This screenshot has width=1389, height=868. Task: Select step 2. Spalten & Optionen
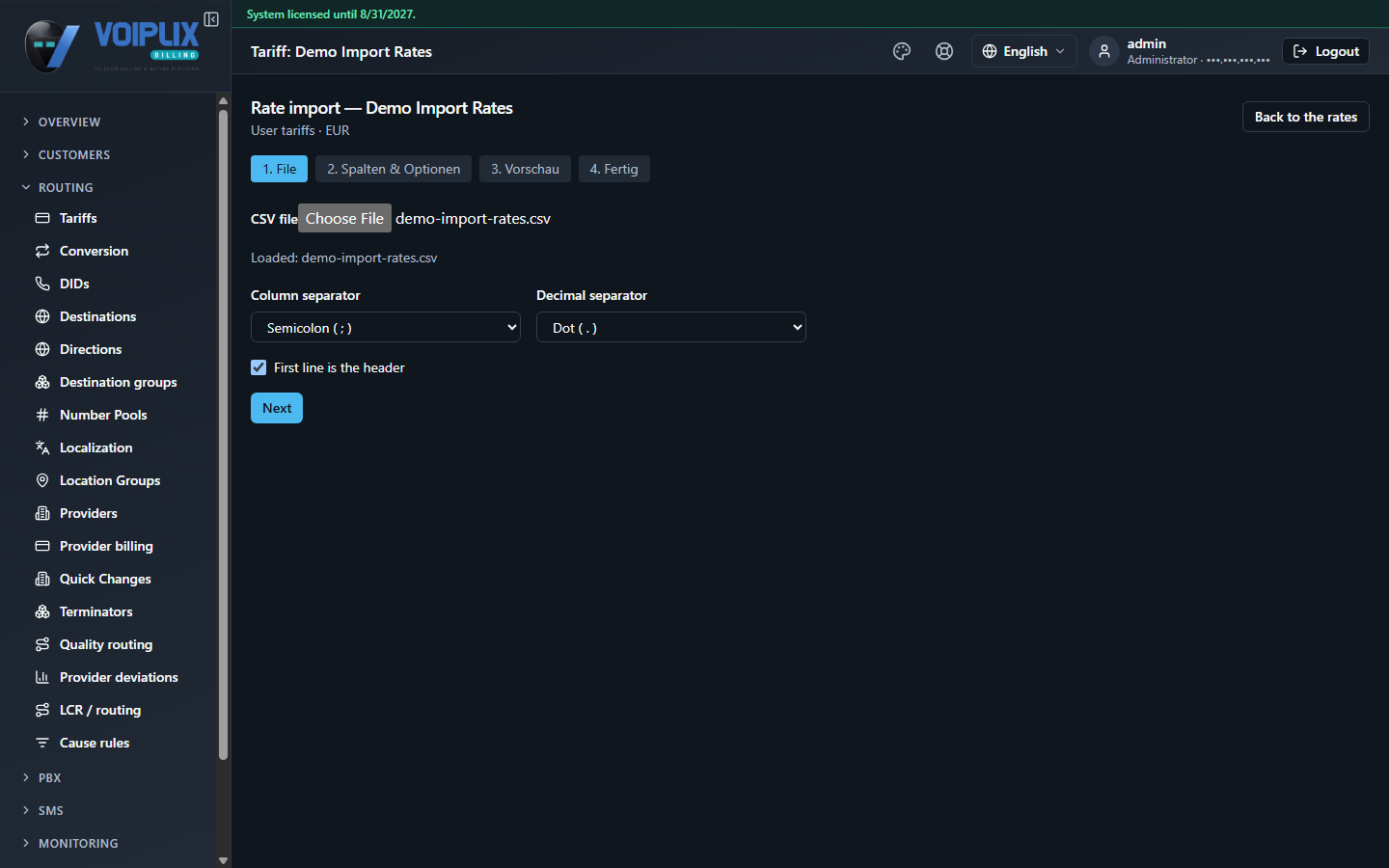click(394, 169)
